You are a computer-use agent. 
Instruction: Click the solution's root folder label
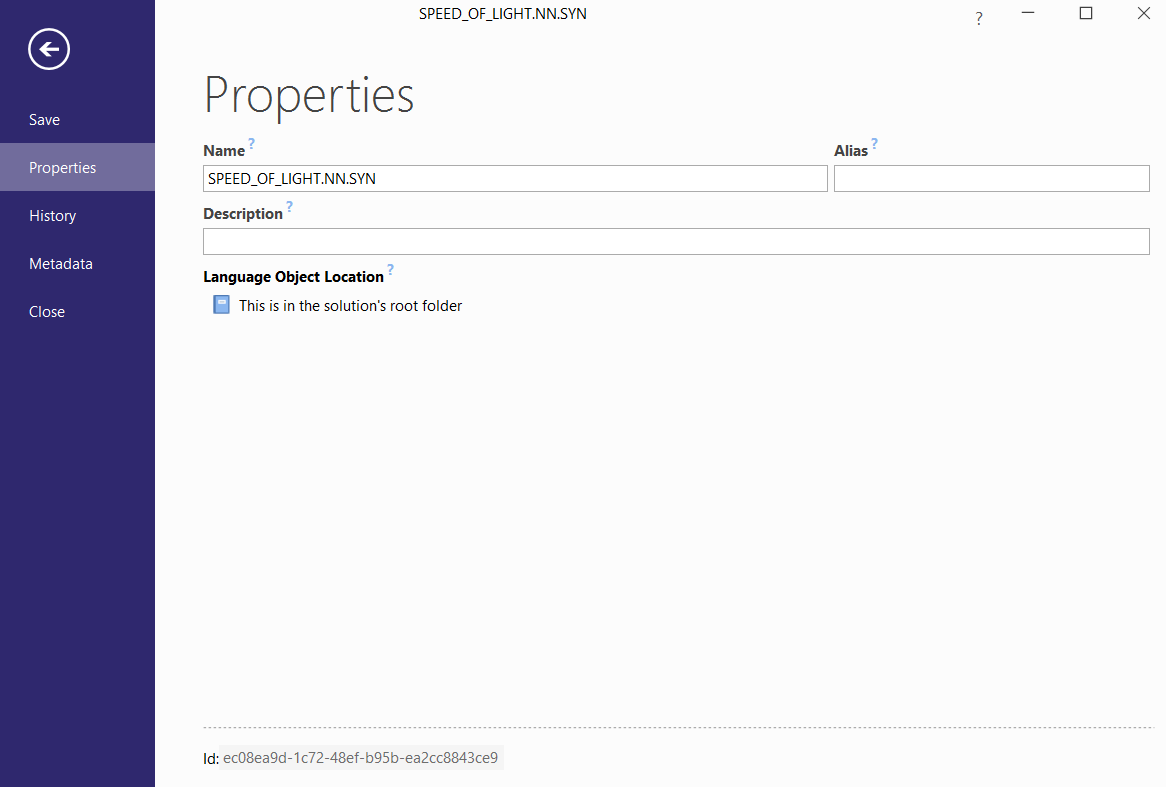tap(350, 305)
